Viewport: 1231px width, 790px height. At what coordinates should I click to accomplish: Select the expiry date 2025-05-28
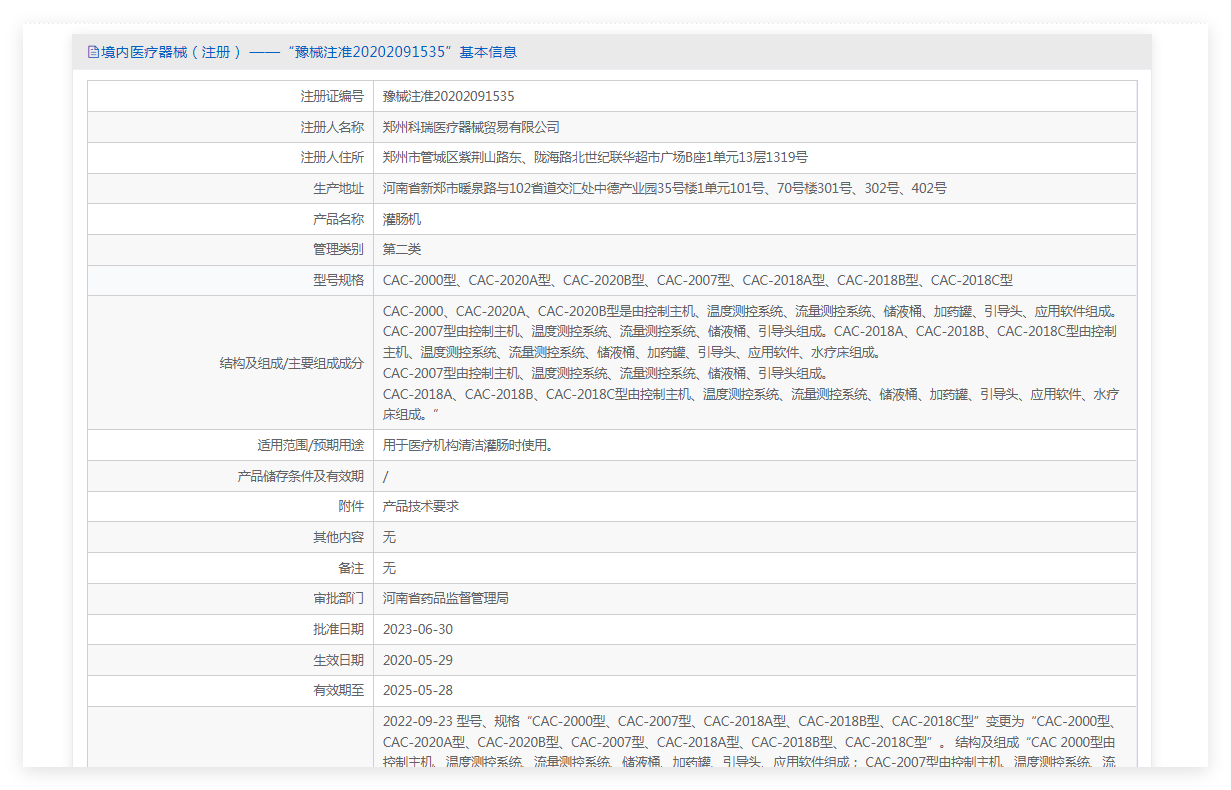coord(418,690)
